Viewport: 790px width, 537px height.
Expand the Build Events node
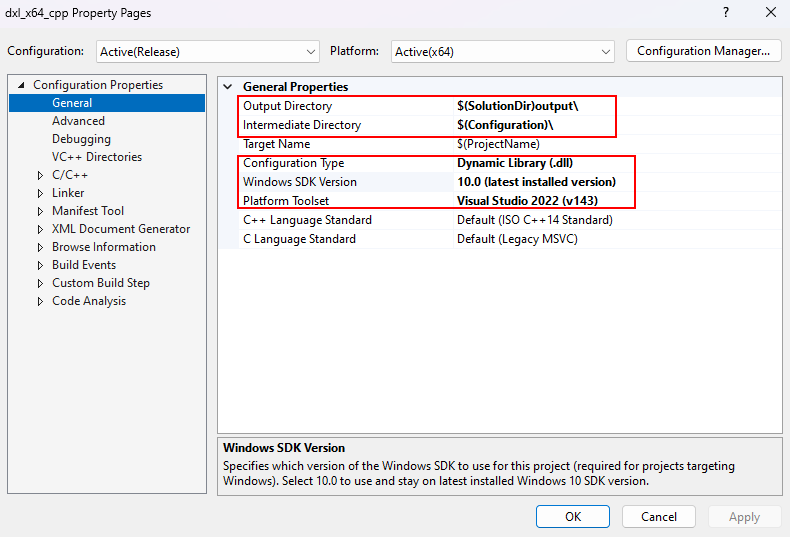40,265
